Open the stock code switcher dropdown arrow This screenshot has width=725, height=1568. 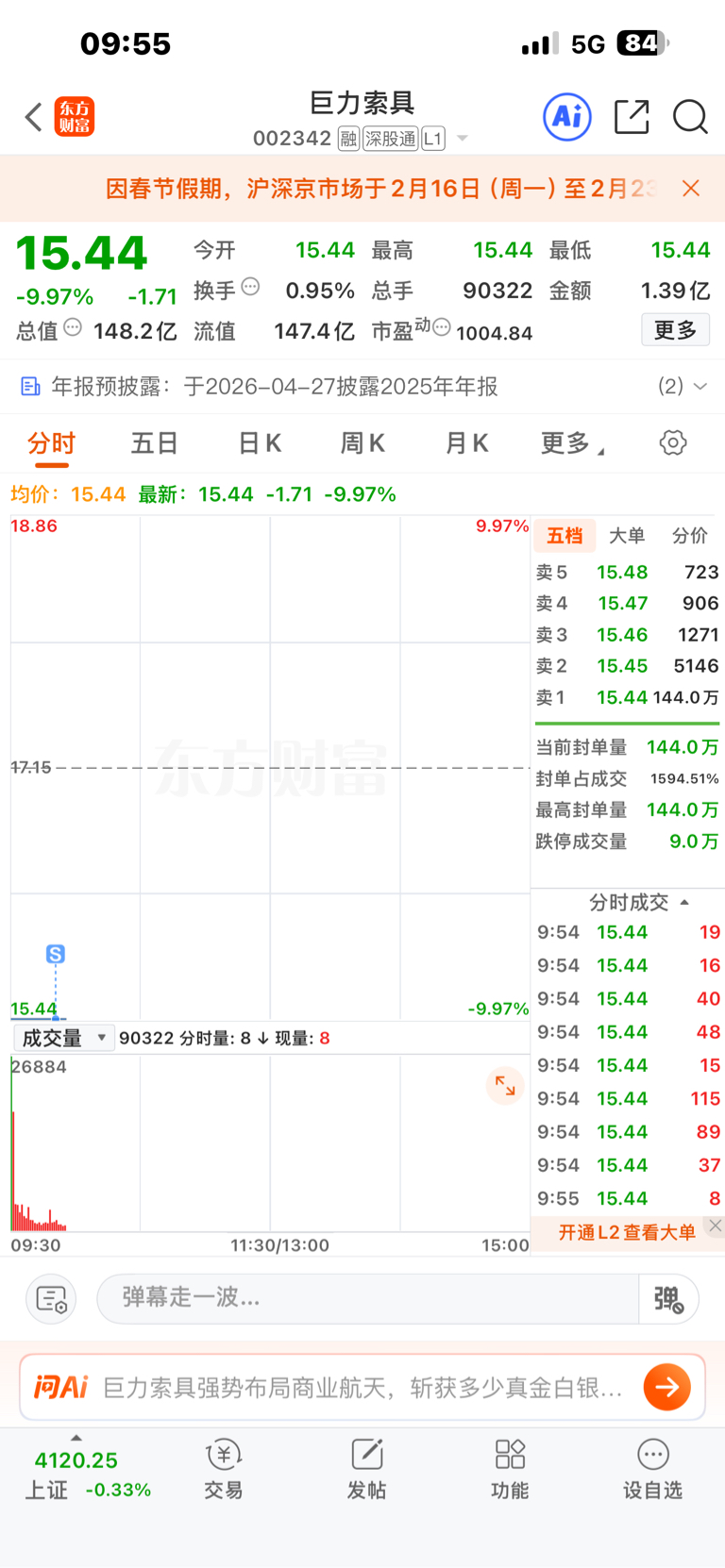click(463, 139)
